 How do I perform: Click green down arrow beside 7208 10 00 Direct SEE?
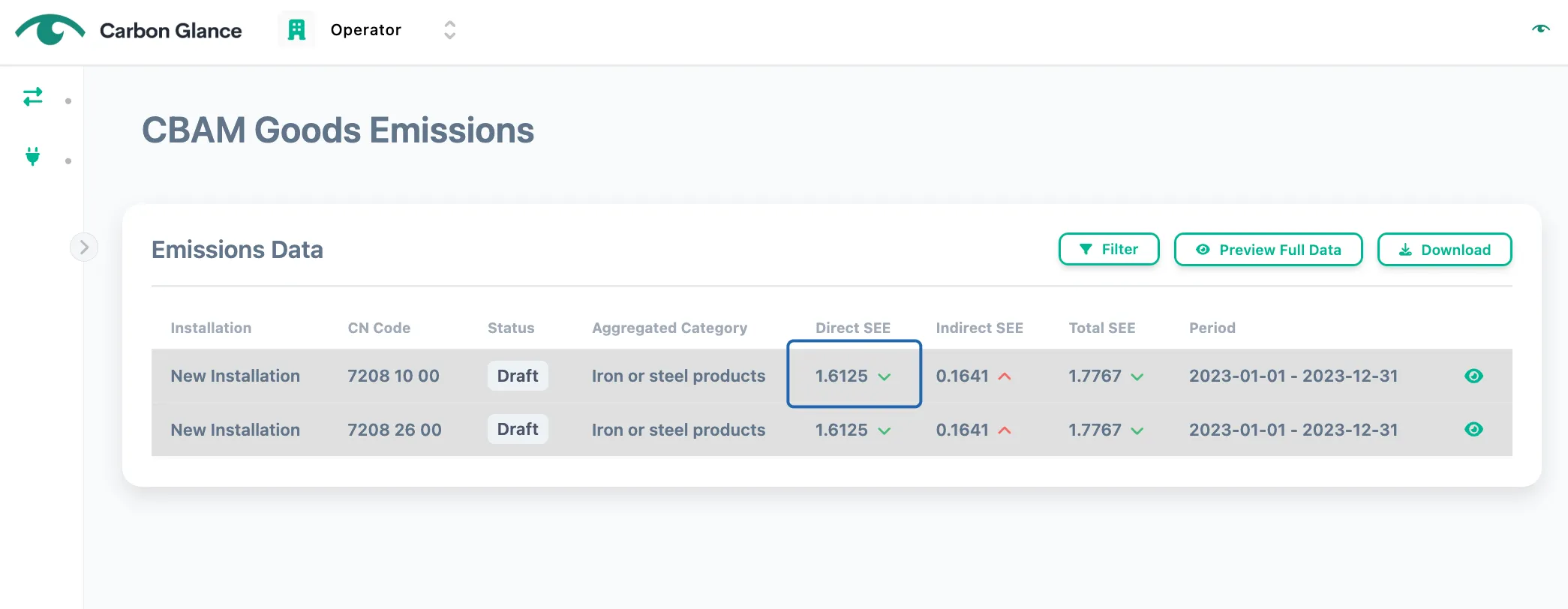point(885,377)
